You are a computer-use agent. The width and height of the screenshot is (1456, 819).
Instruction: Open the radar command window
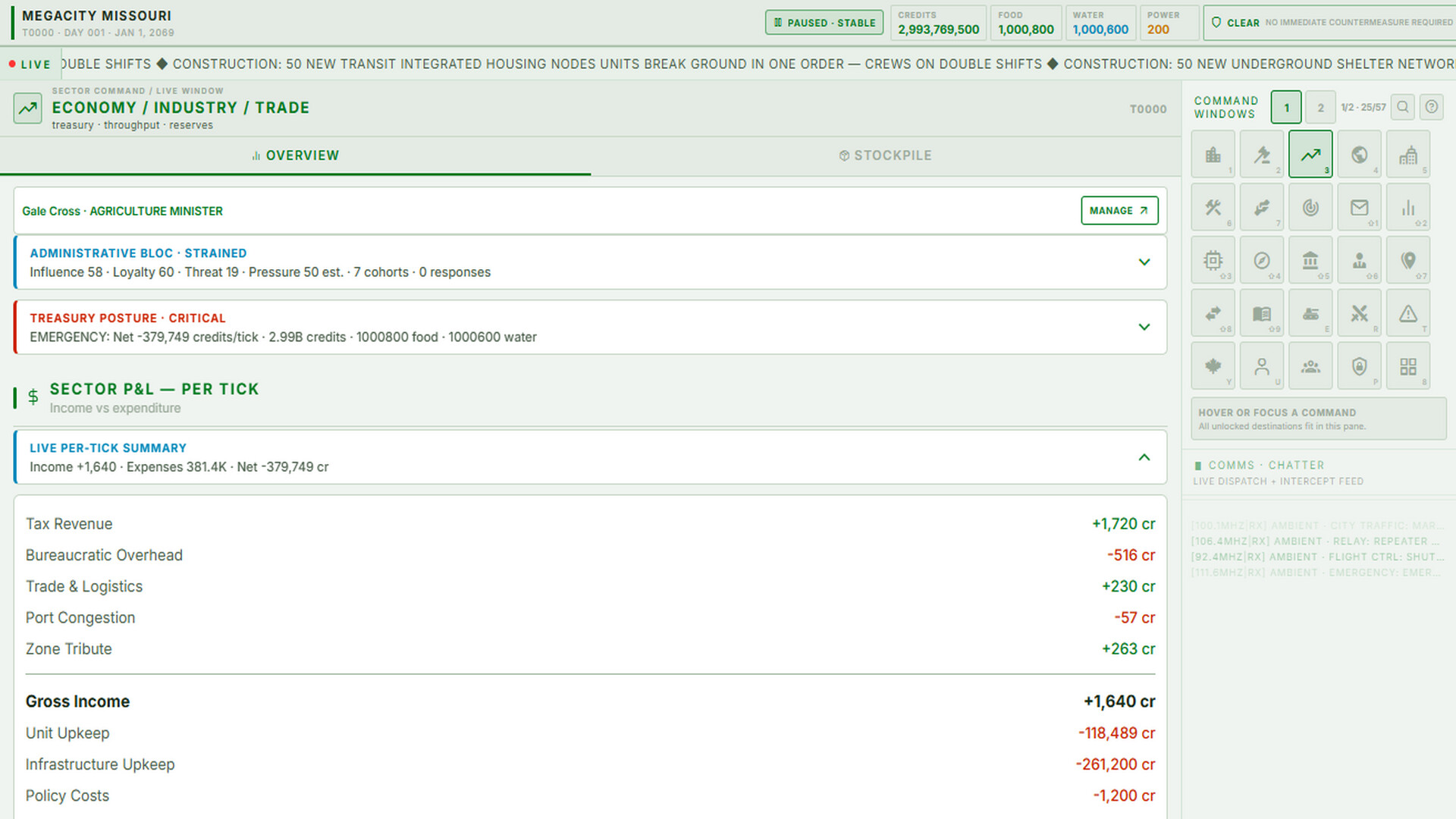pyautogui.click(x=1310, y=207)
